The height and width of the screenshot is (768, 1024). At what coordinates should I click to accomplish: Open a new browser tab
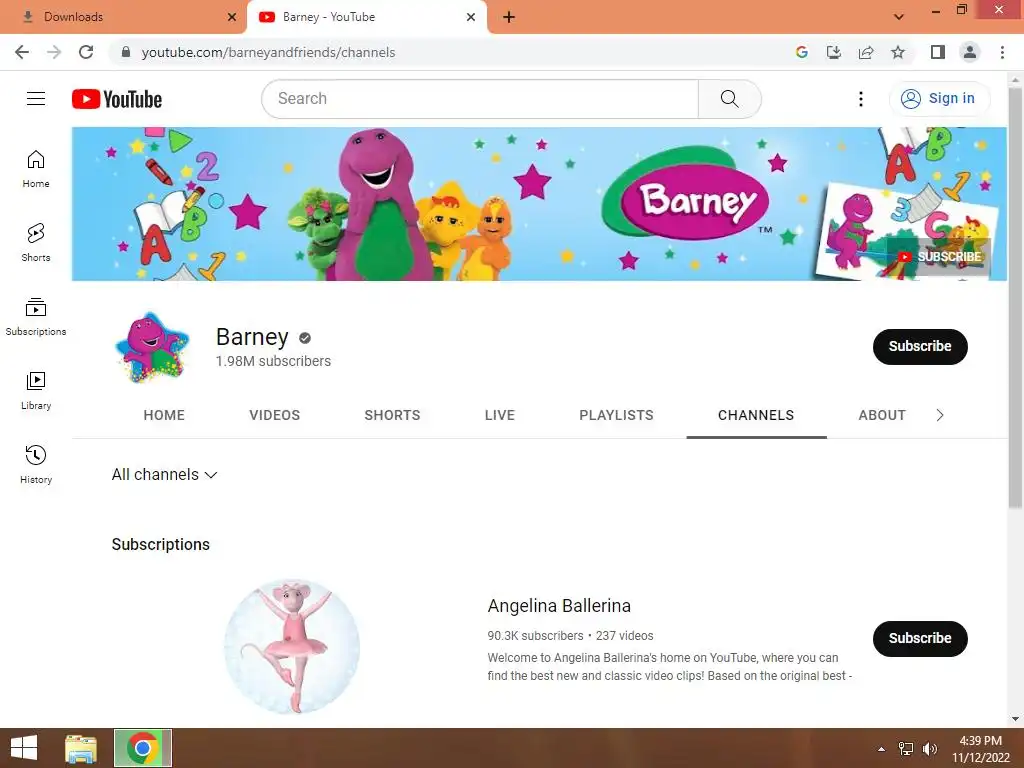click(x=509, y=17)
